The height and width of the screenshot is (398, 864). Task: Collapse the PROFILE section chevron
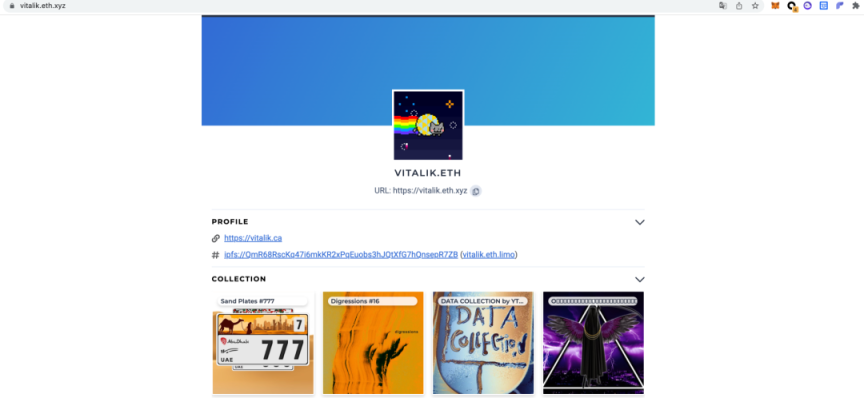(639, 222)
